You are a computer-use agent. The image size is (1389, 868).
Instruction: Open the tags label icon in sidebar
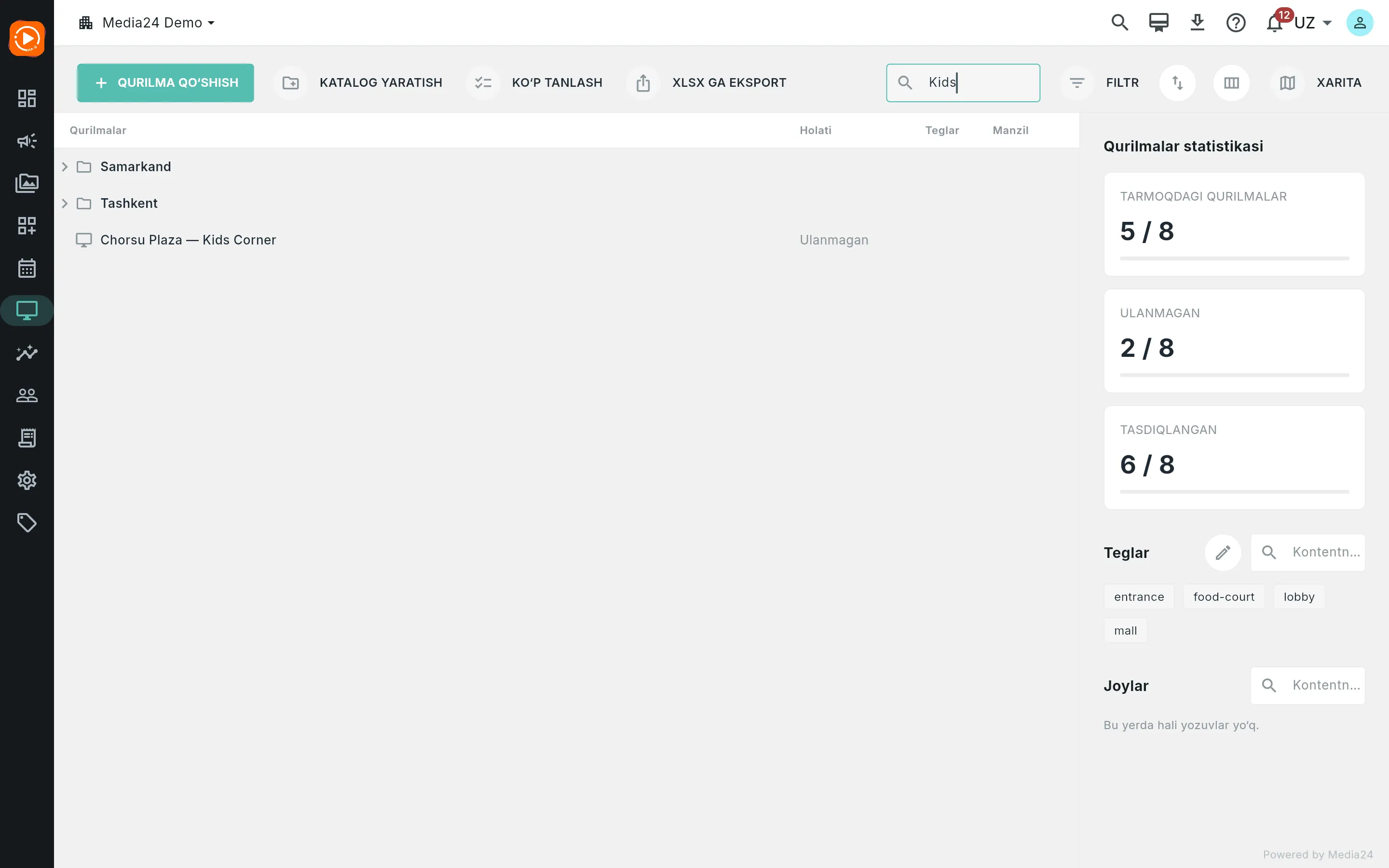(27, 522)
